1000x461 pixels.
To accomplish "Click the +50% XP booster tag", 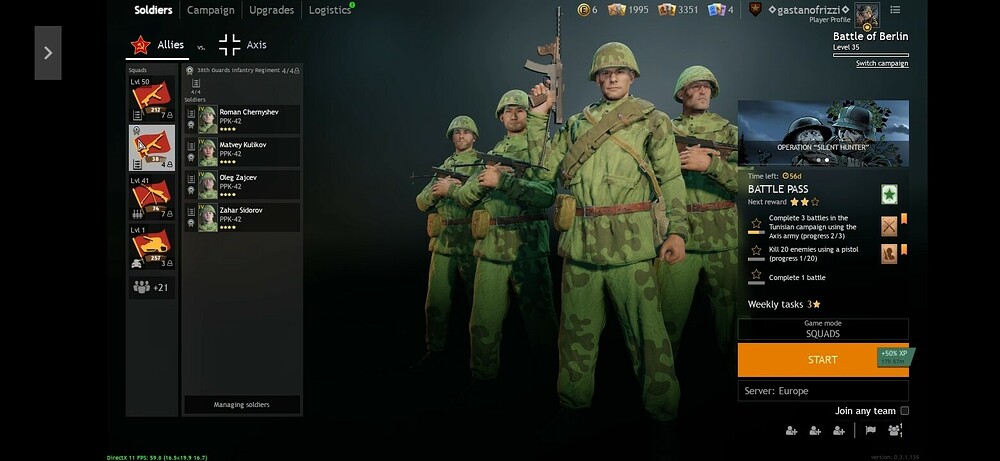I will click(895, 357).
